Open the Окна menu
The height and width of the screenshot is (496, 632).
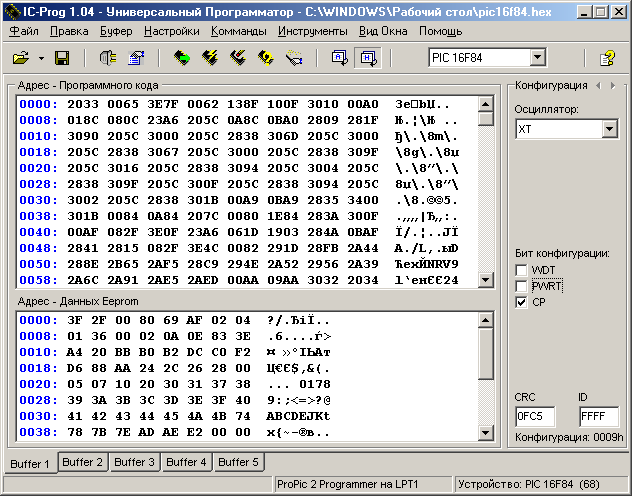[x=393, y=31]
